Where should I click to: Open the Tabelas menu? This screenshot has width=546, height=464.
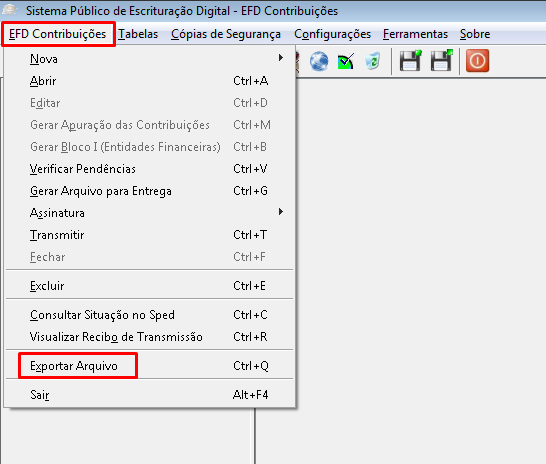[x=138, y=34]
